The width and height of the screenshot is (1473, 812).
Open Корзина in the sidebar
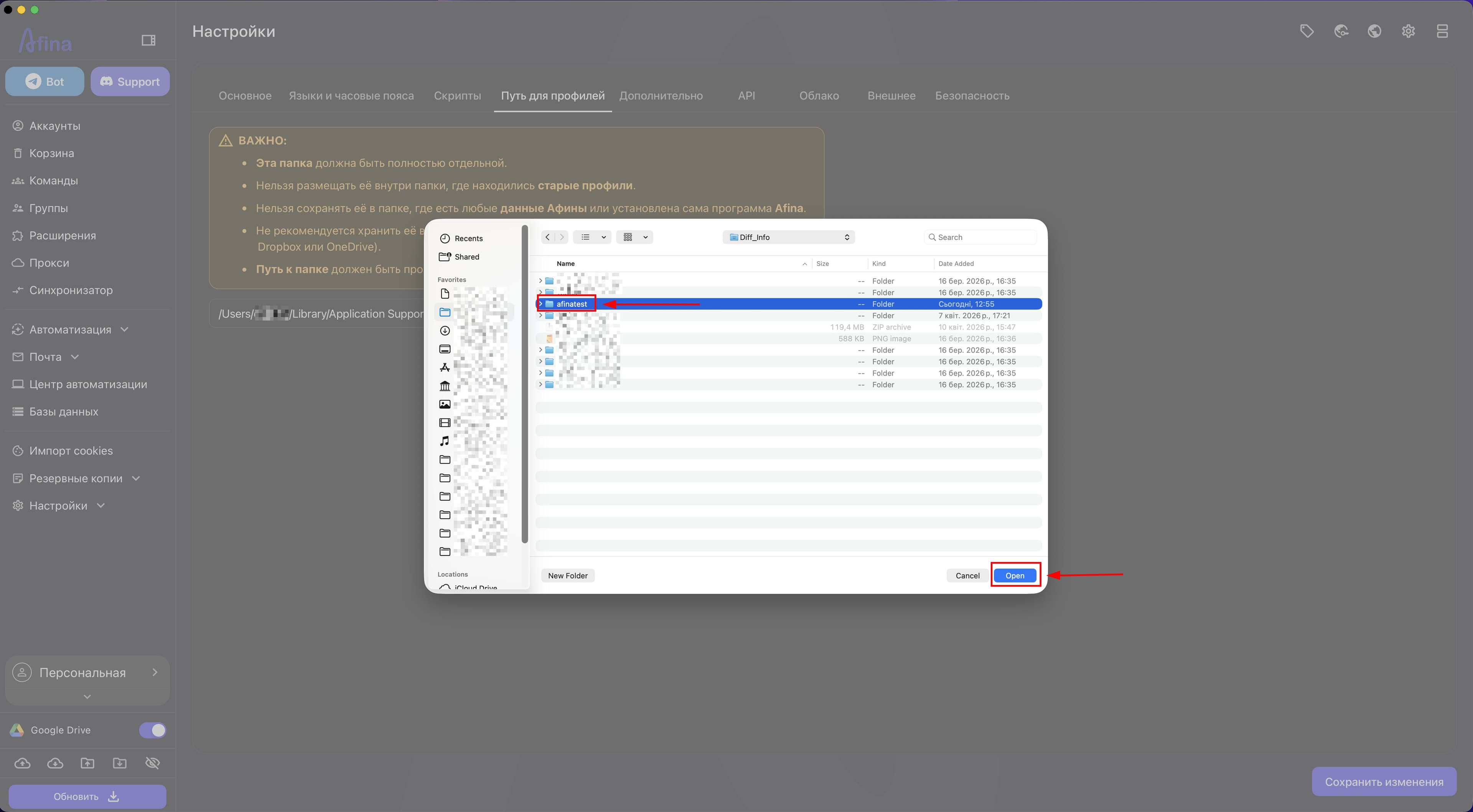(51, 153)
